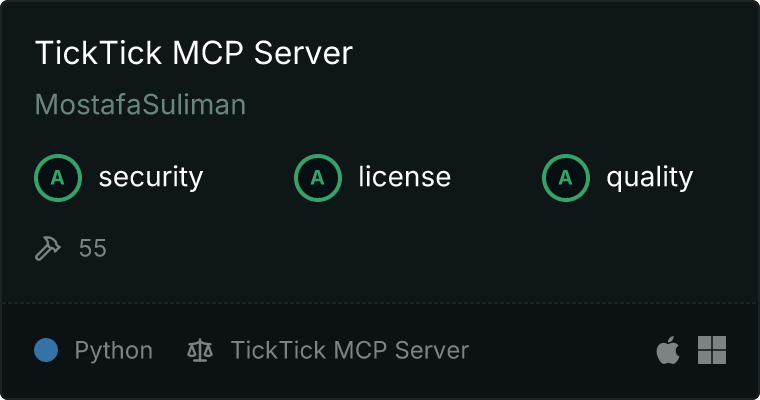This screenshot has width=760, height=400.
Task: Click the hammer tools icon
Action: point(48,248)
